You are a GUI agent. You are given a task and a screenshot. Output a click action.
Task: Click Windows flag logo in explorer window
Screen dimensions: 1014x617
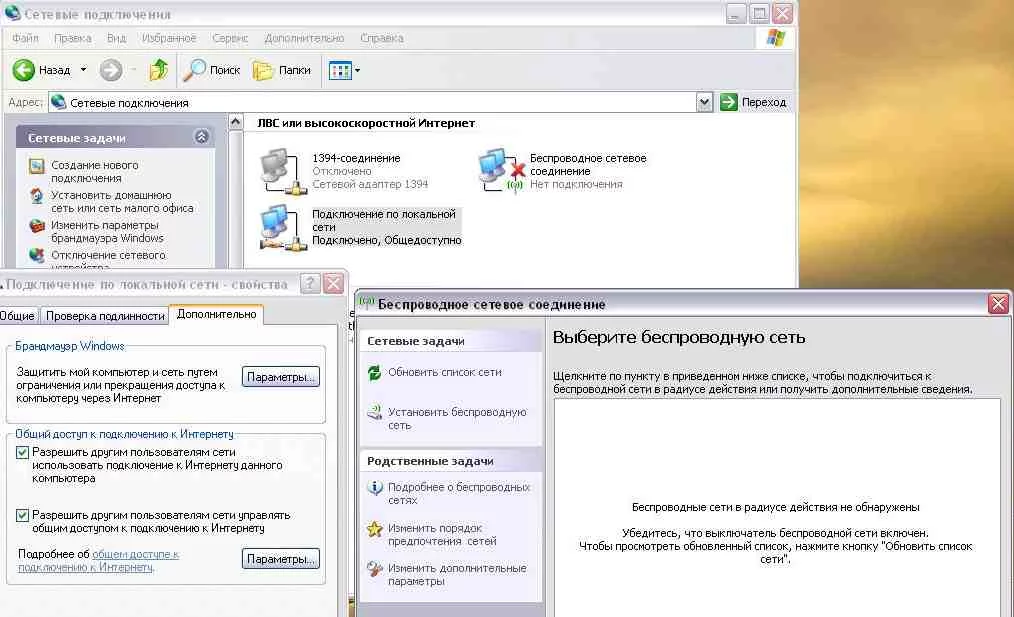[x=775, y=38]
